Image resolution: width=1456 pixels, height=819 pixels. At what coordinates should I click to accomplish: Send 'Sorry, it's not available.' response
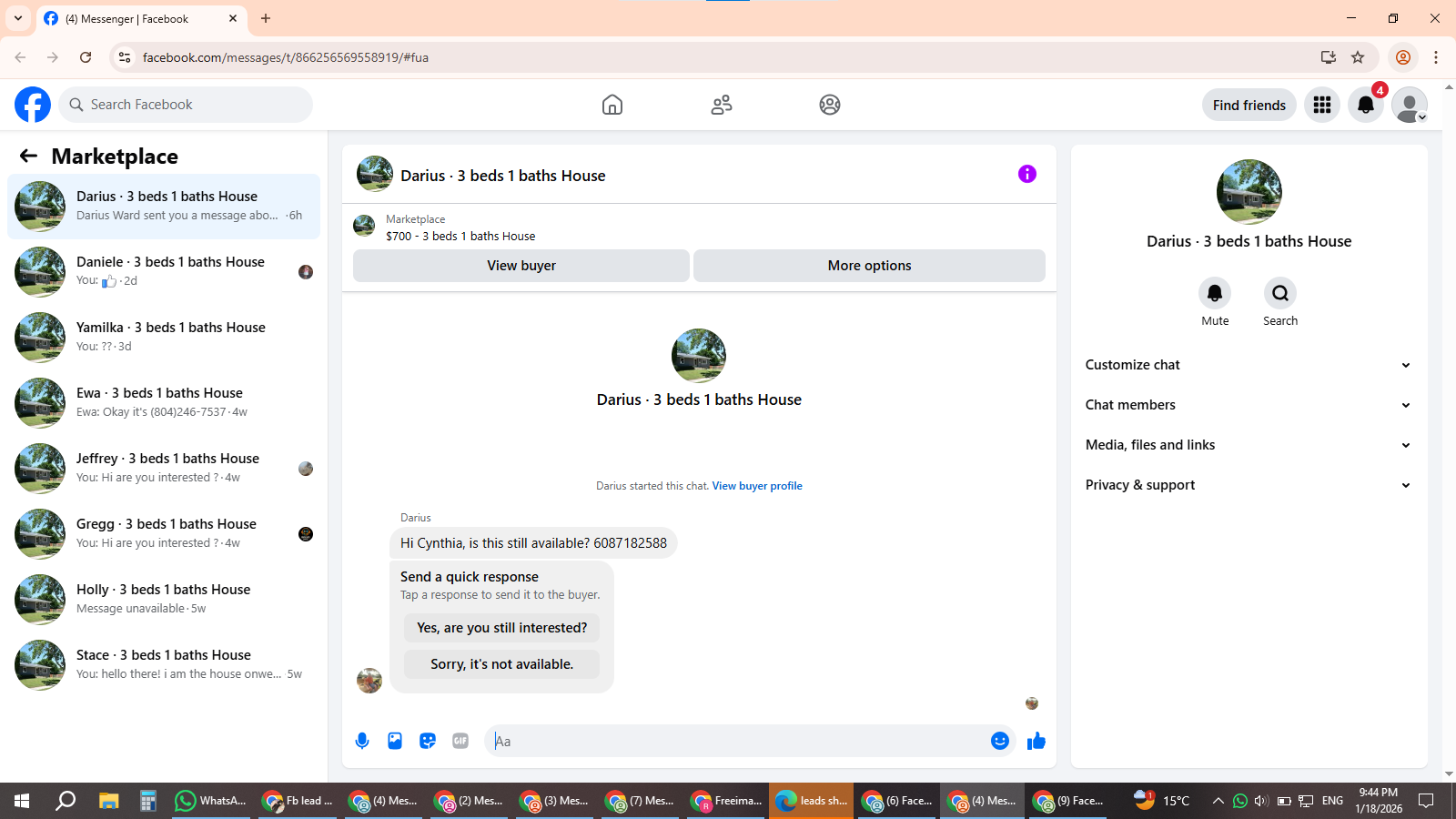click(501, 664)
